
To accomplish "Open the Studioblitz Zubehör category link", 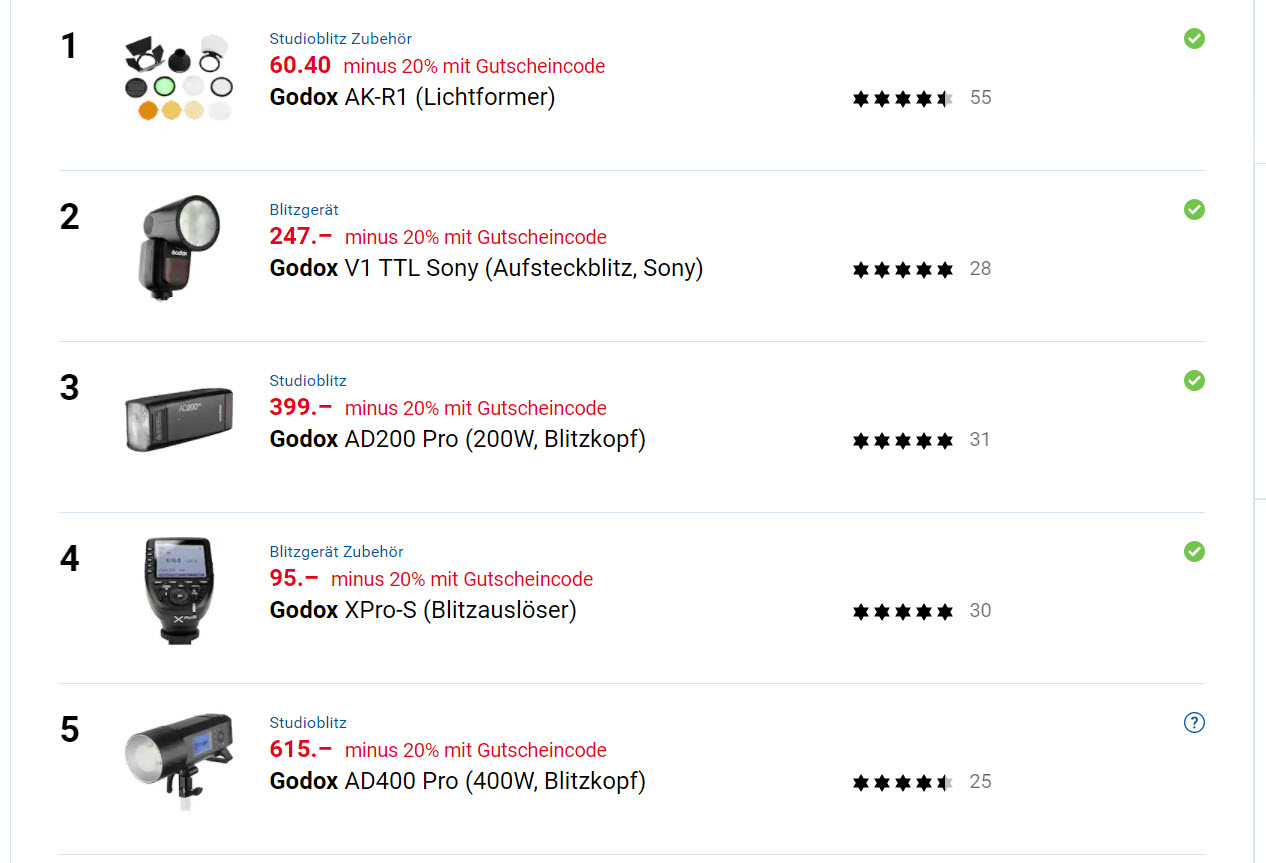I will (340, 39).
